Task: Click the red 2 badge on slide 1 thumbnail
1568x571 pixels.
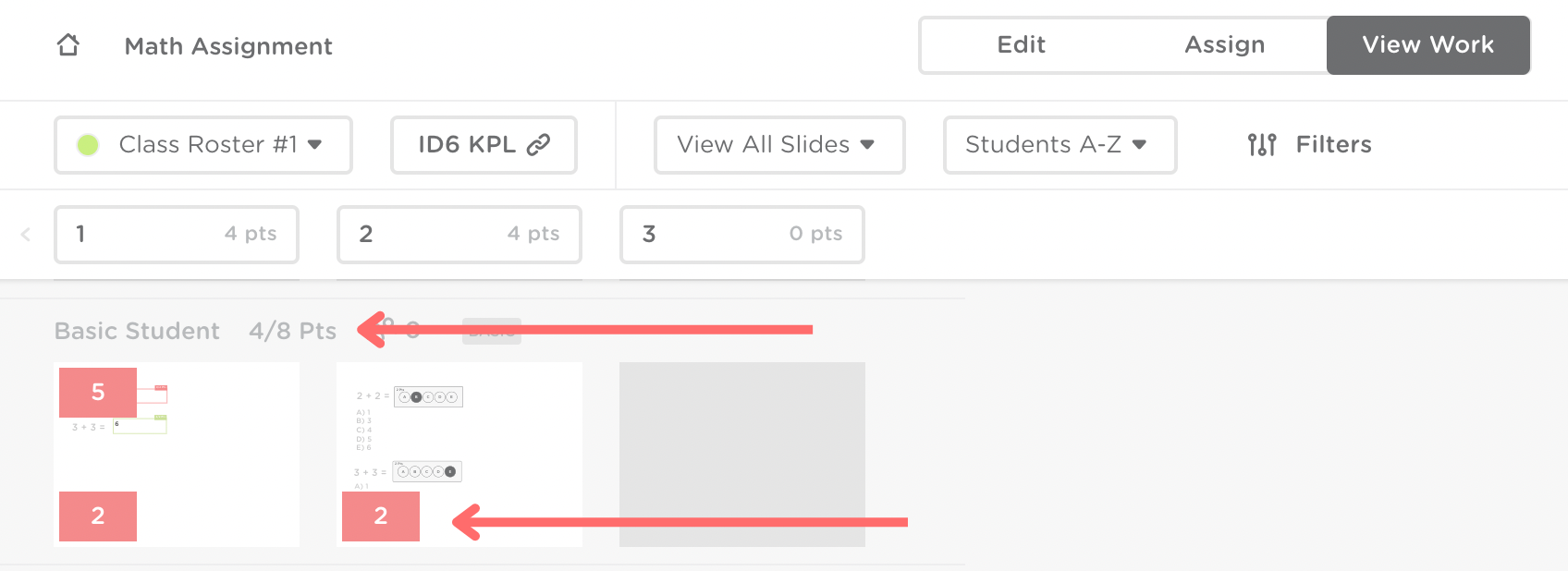Action: pyautogui.click(x=98, y=516)
